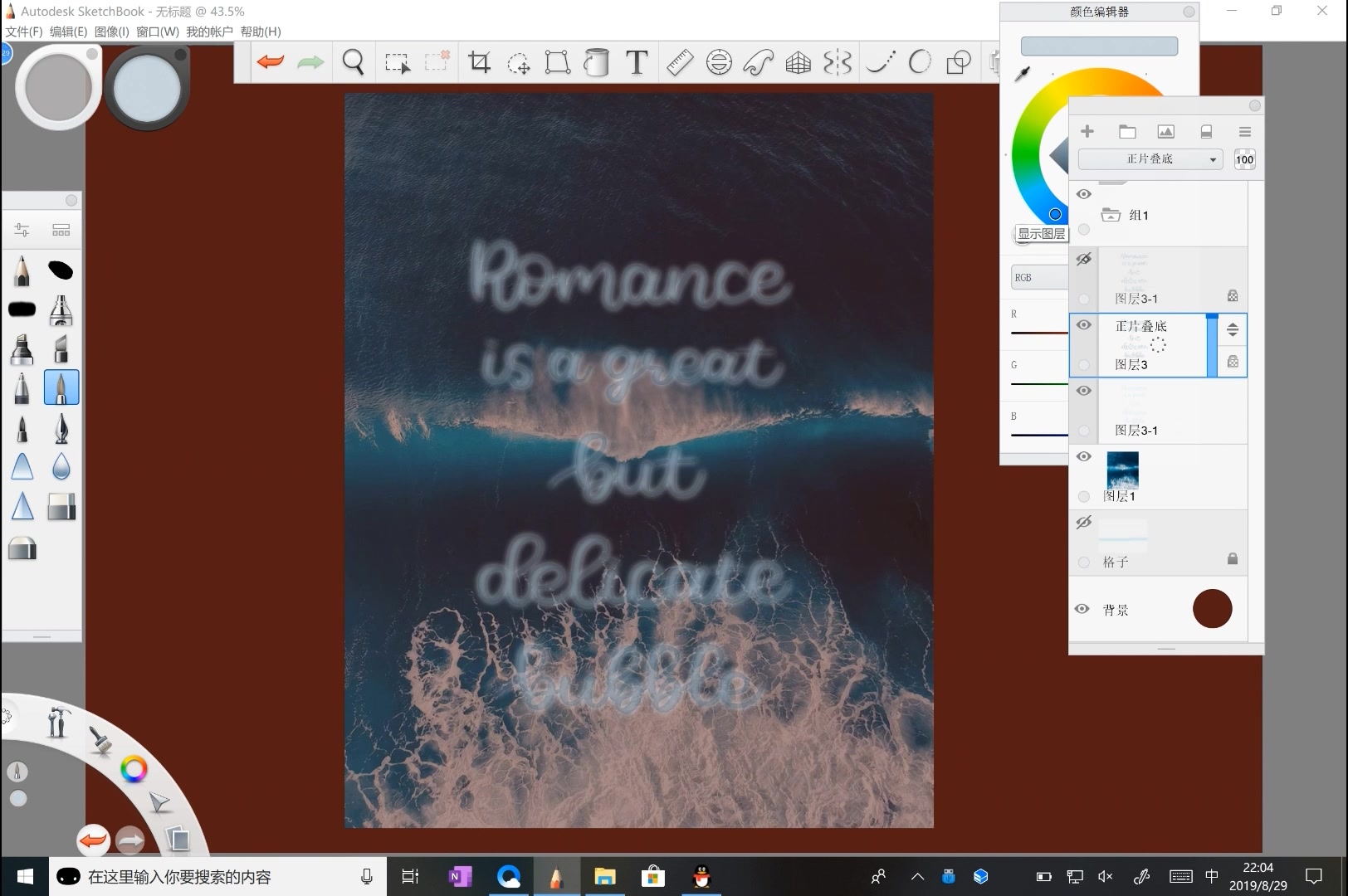Enable the Predictive Stroke tool
The image size is (1348, 896).
click(x=920, y=62)
